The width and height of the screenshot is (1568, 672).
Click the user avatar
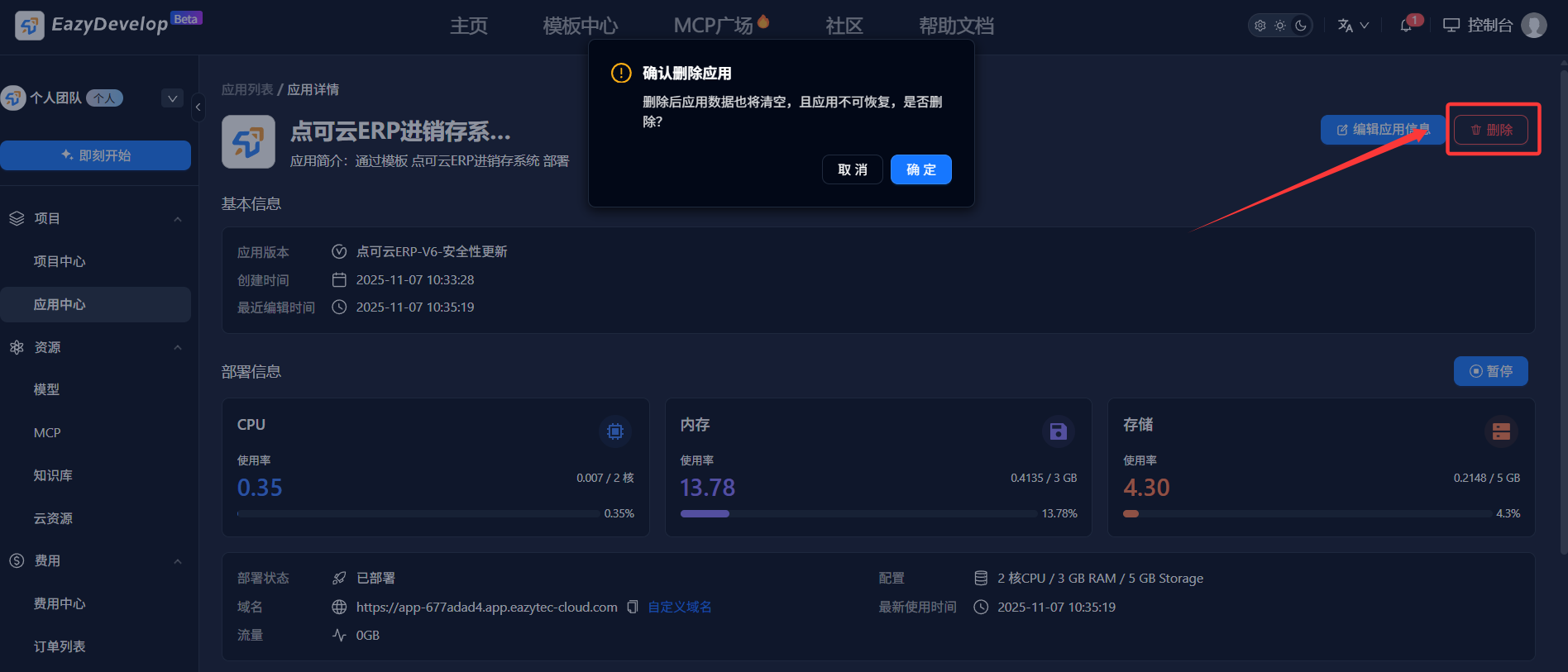1534,26
